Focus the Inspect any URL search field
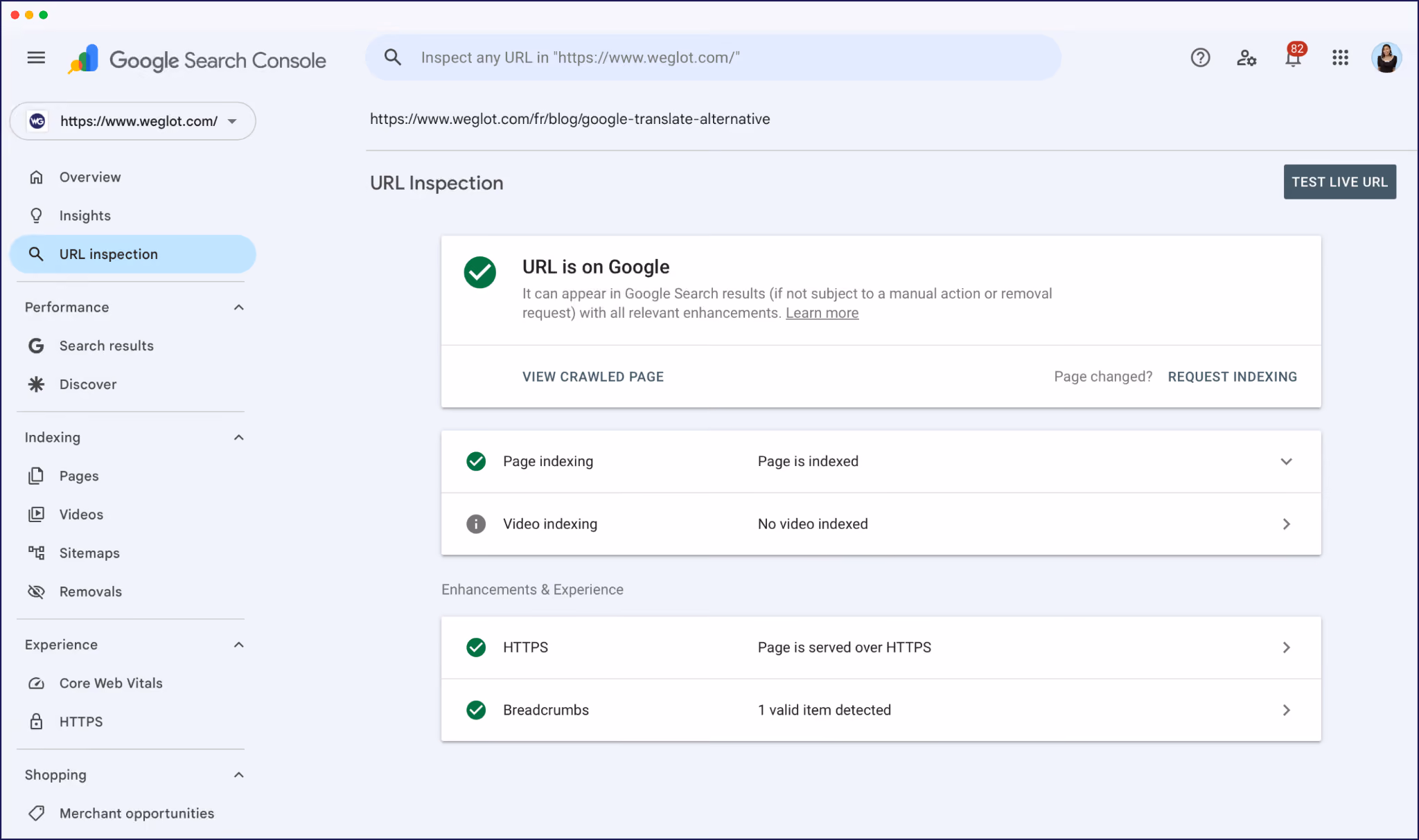The width and height of the screenshot is (1419, 840). [x=714, y=57]
